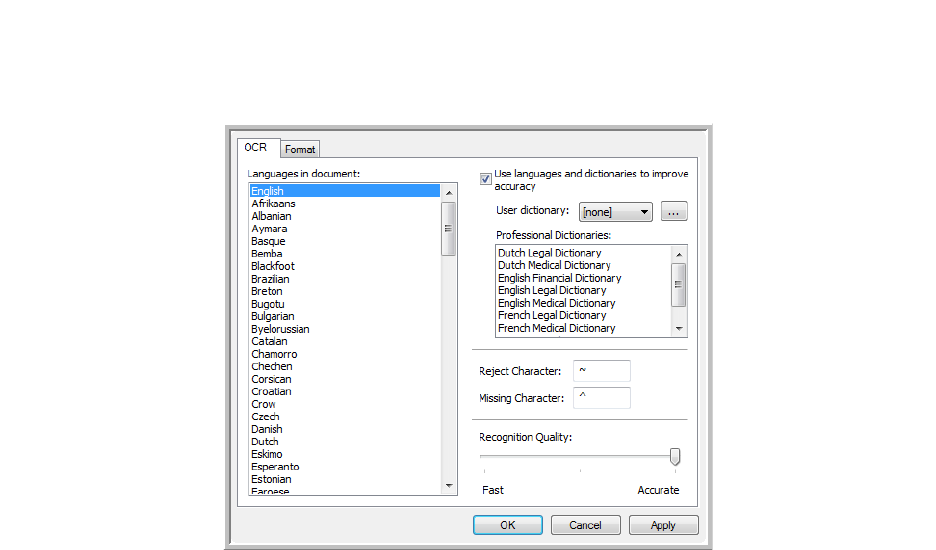The width and height of the screenshot is (936, 550).
Task: Select Breton language
Action: [344, 291]
